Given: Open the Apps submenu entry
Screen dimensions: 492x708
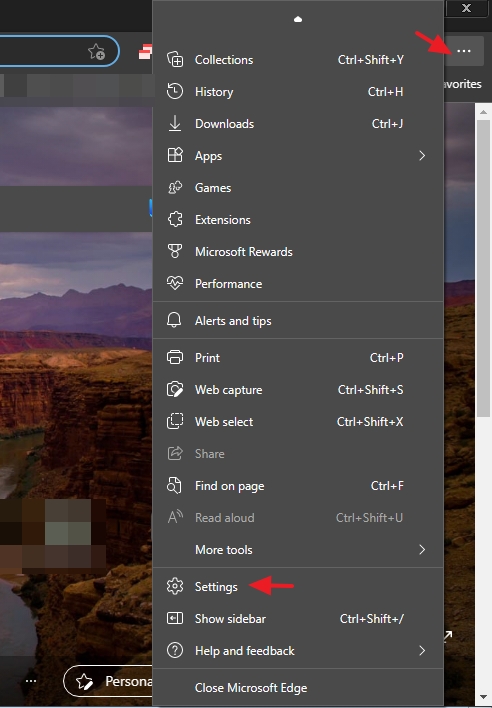Looking at the screenshot, I should [x=298, y=156].
